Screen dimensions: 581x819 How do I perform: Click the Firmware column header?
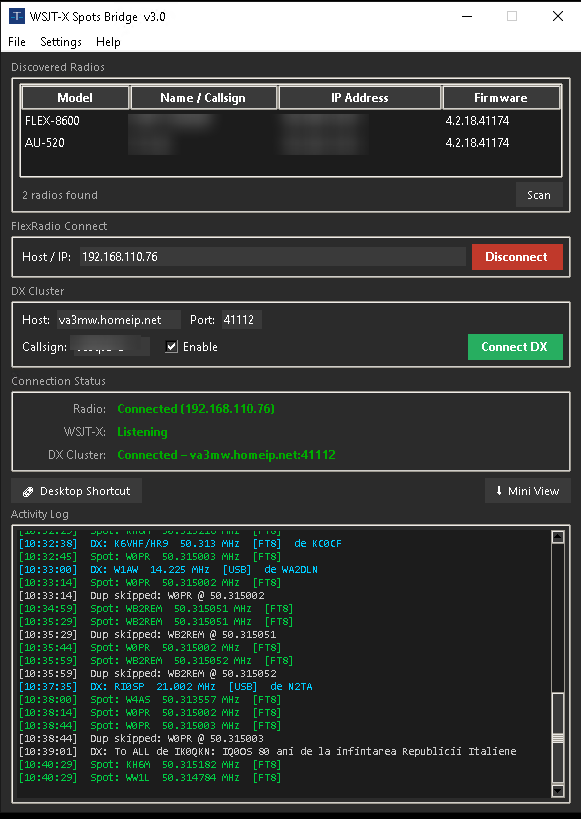pos(501,98)
